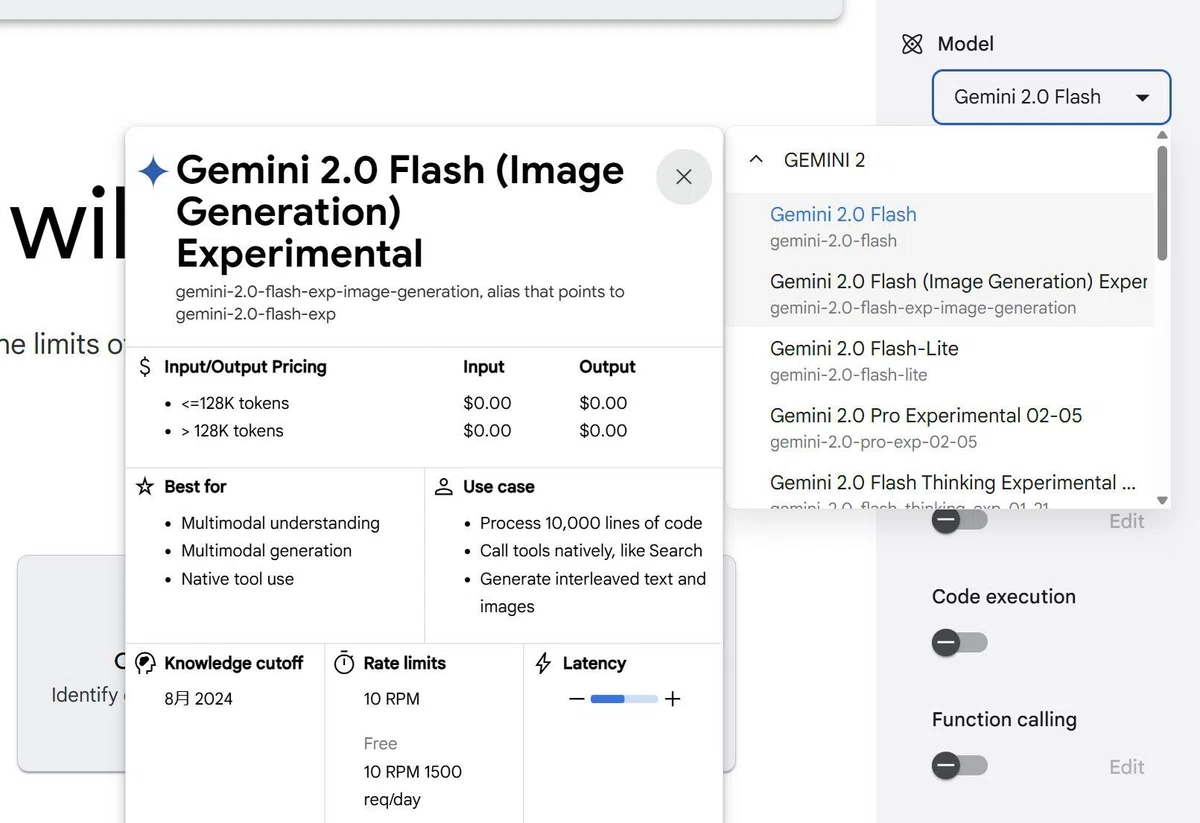Viewport: 1200px width, 823px height.
Task: Click the card title Gemini 2.0 Flash (Image Generation) Experimental
Action: click(400, 212)
